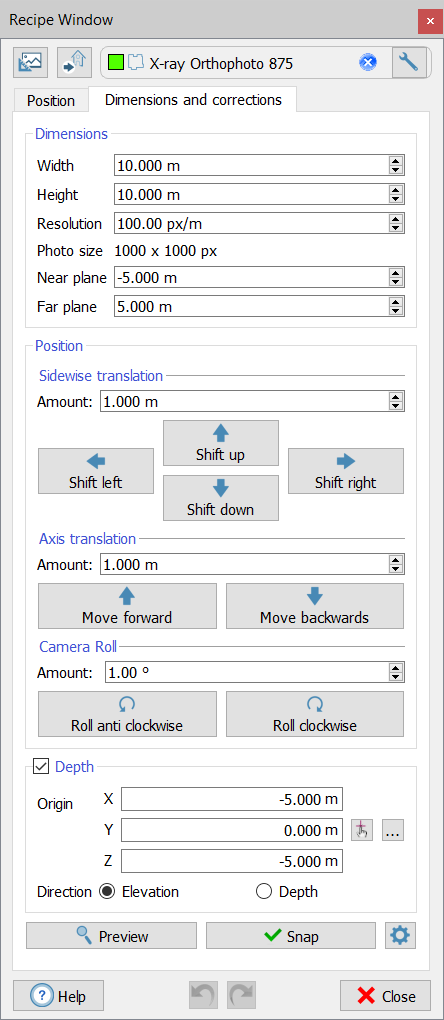Click the green color swatch
Viewport: 444px width, 1020px height.
(116, 63)
